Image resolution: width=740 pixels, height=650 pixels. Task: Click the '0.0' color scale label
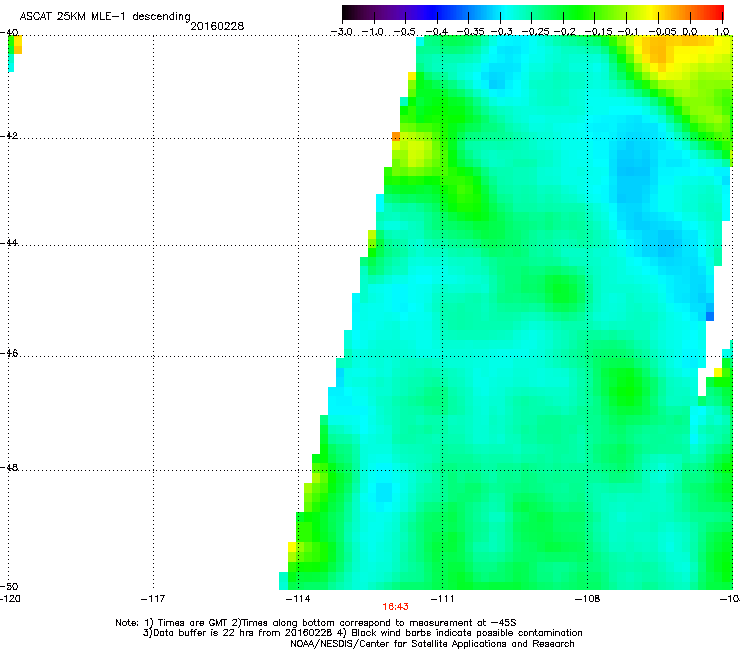click(690, 32)
